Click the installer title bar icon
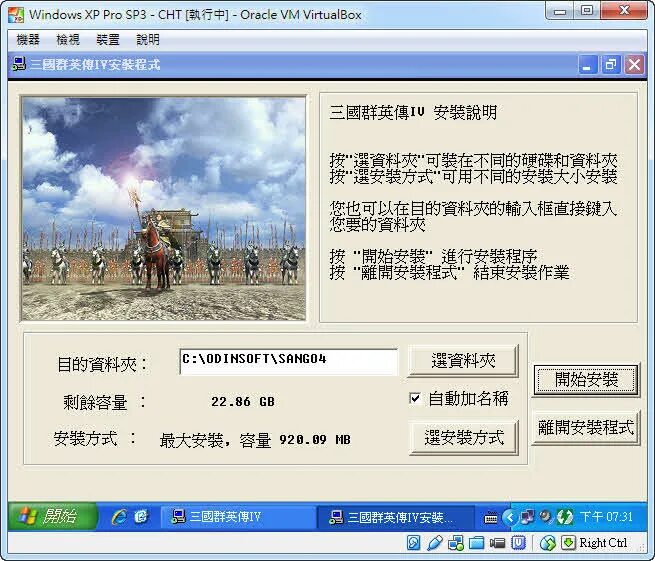 point(19,65)
